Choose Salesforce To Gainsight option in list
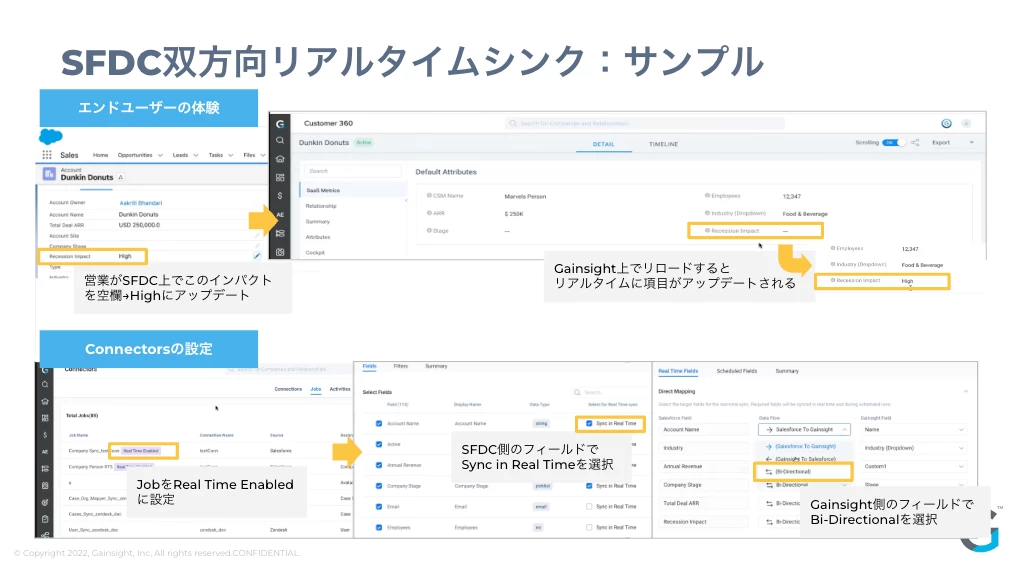 [x=805, y=446]
